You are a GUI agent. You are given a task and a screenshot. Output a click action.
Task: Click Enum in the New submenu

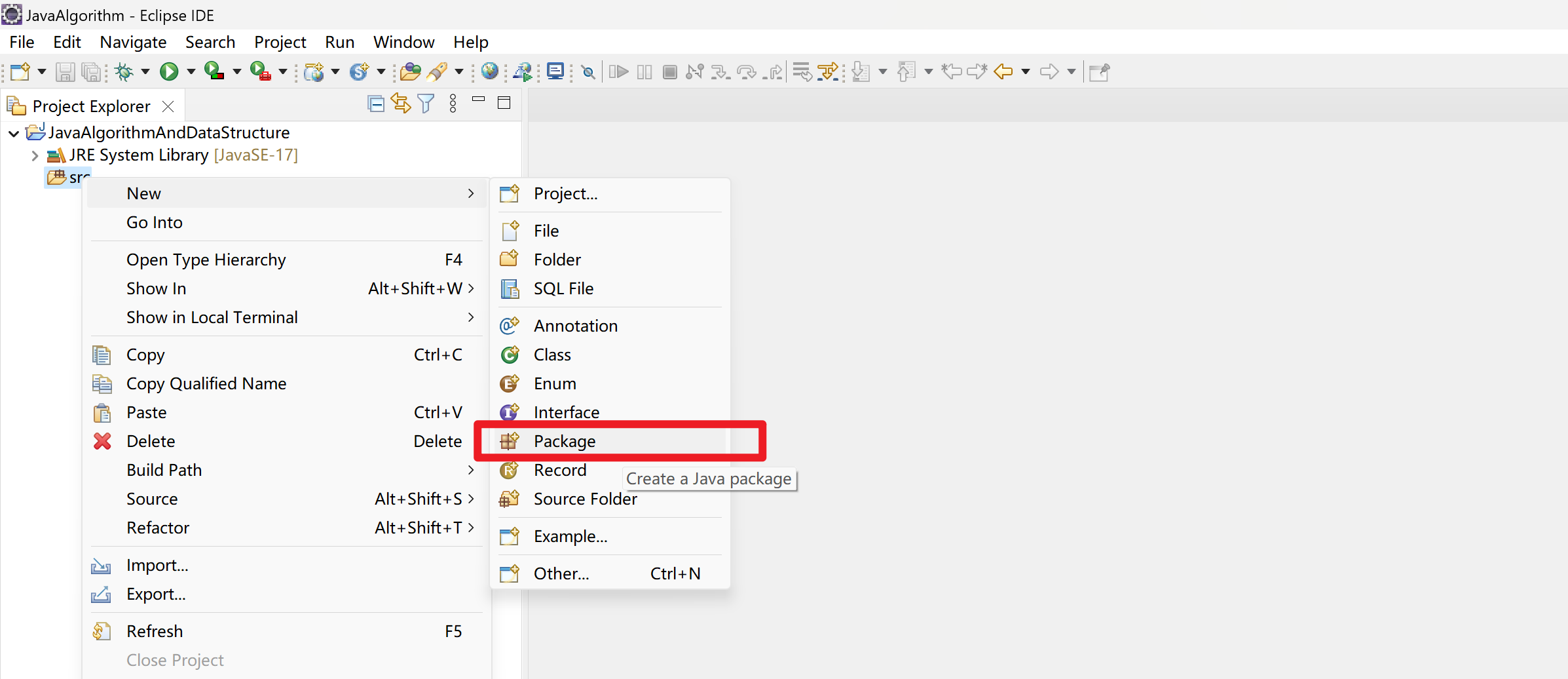[609, 383]
